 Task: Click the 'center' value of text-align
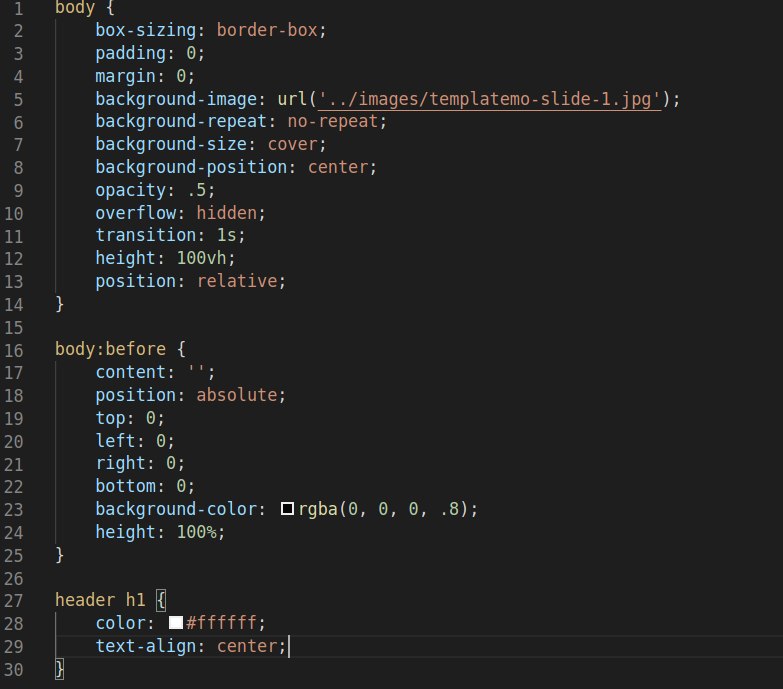click(247, 646)
